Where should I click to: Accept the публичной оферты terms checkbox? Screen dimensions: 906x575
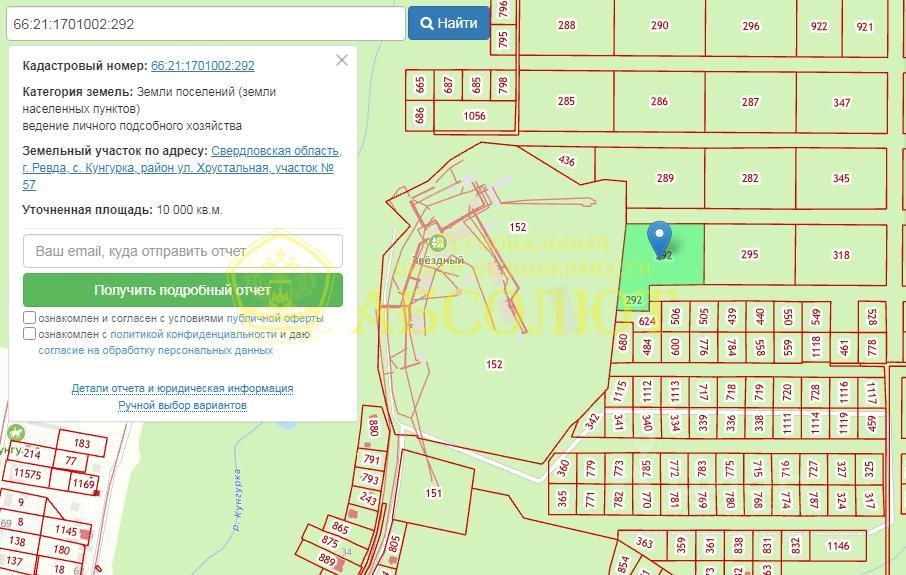point(29,318)
